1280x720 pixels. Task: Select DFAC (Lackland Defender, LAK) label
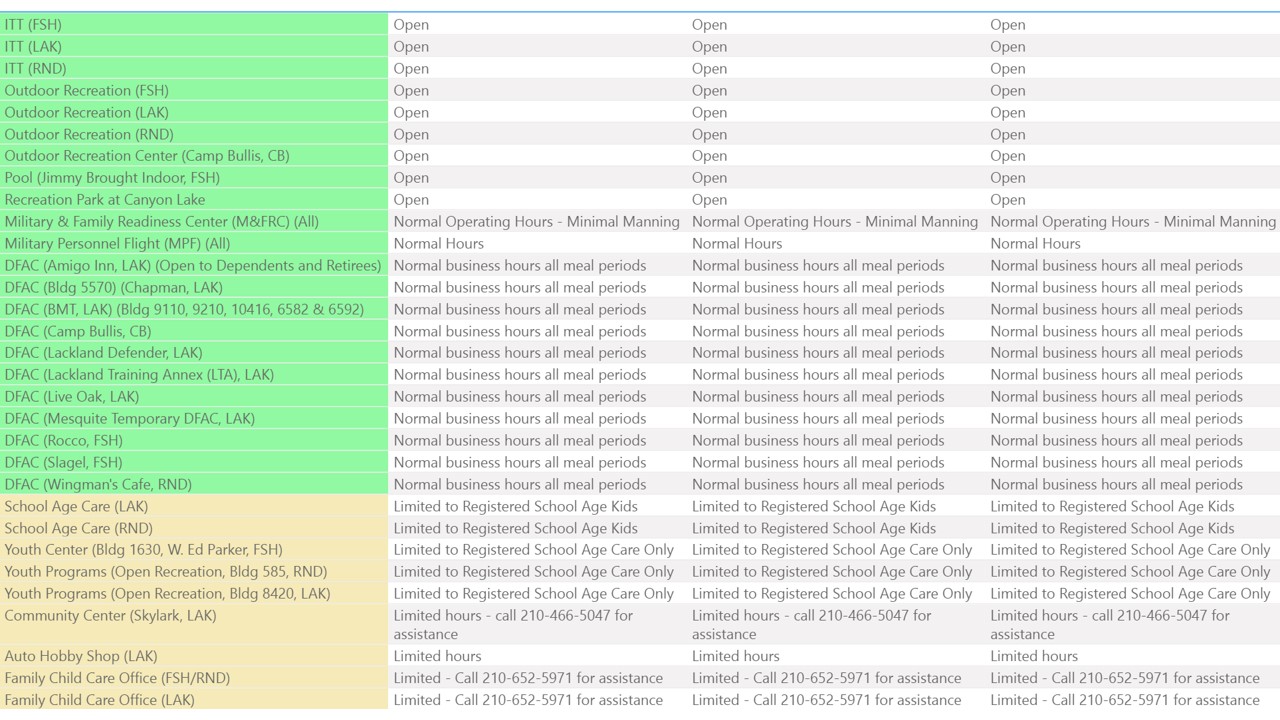[103, 353]
